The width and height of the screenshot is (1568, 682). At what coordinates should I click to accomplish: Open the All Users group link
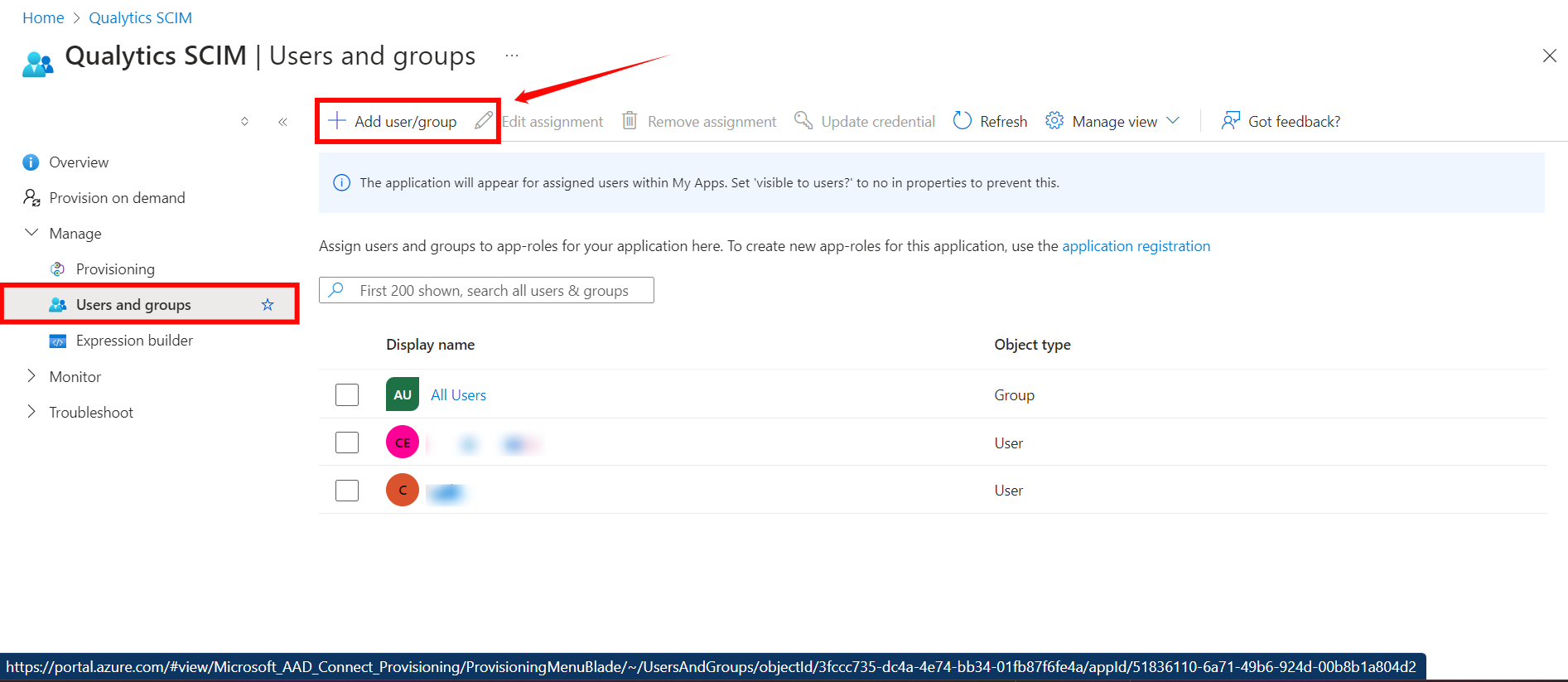point(458,395)
